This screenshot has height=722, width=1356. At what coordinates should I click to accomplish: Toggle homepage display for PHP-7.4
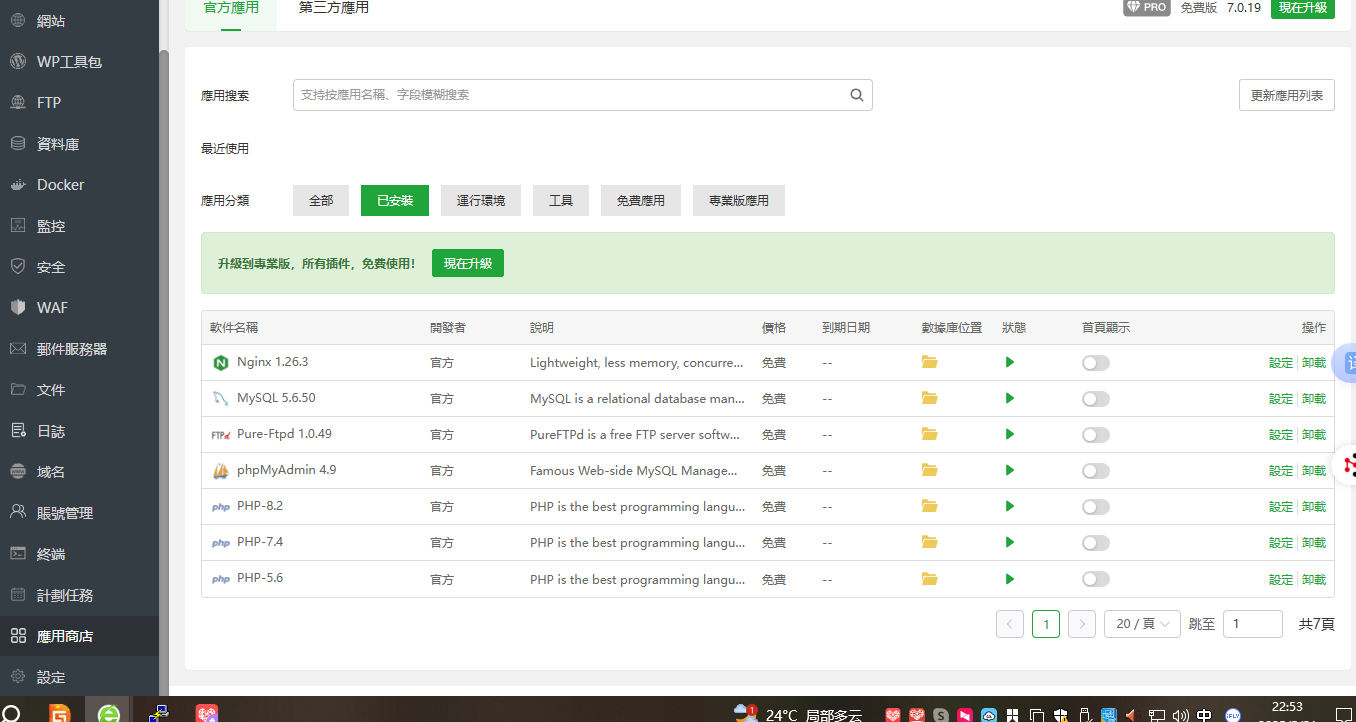point(1095,543)
